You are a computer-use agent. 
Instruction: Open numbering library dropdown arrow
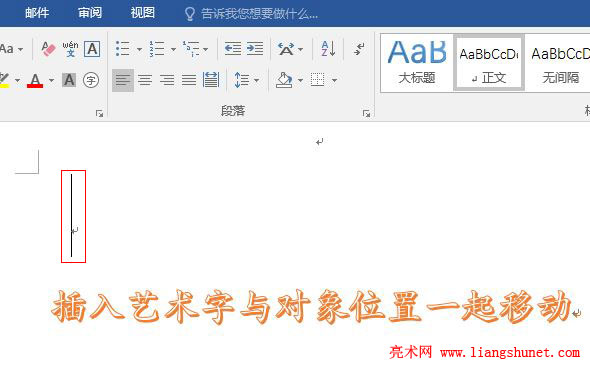(173, 49)
